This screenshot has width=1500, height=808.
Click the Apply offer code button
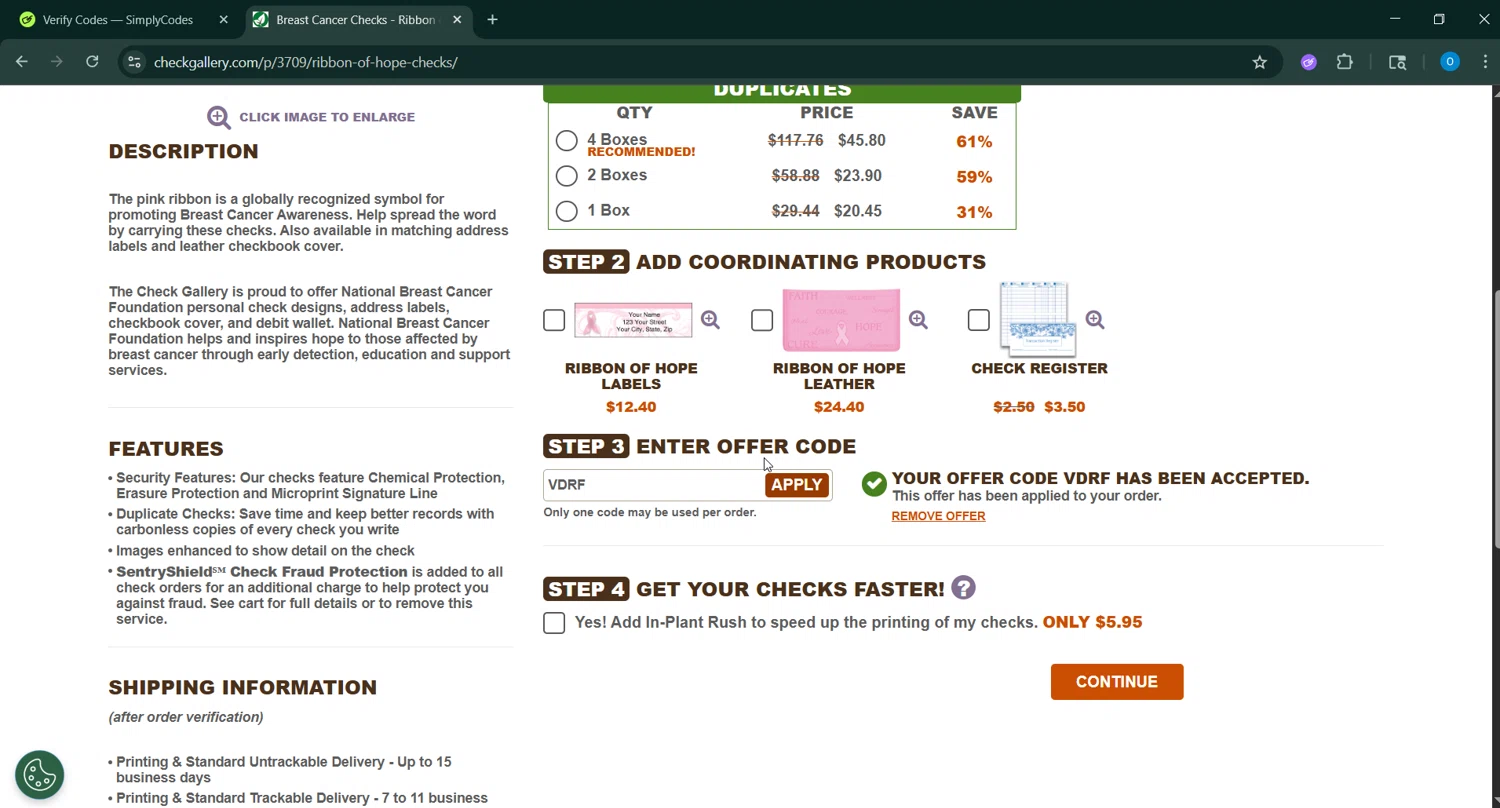(797, 485)
